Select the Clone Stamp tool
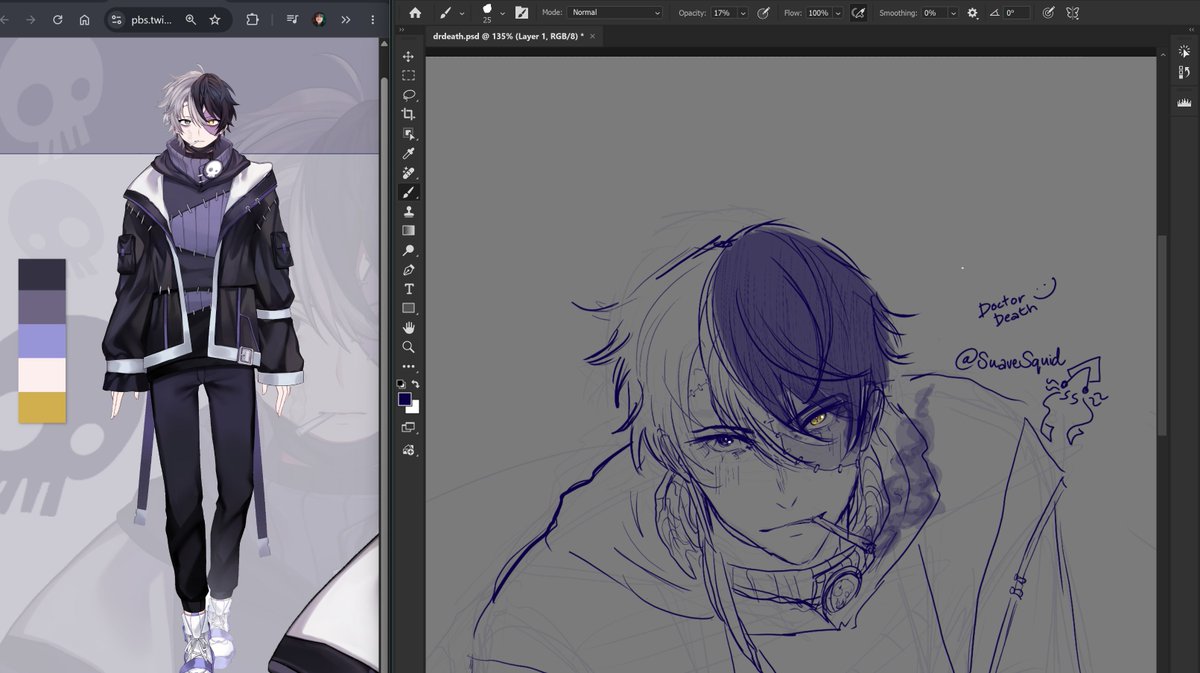 coord(408,211)
